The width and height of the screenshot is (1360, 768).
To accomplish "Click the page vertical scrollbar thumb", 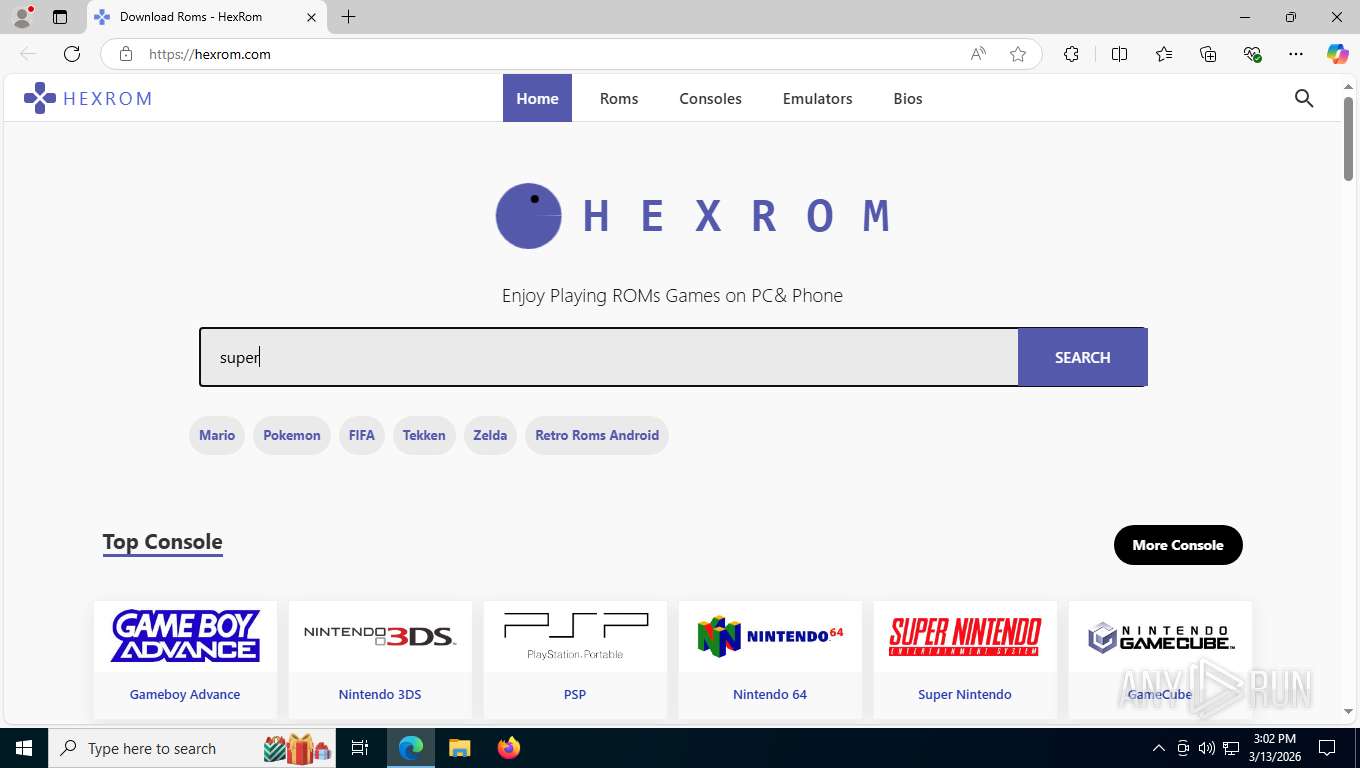I will click(1349, 139).
